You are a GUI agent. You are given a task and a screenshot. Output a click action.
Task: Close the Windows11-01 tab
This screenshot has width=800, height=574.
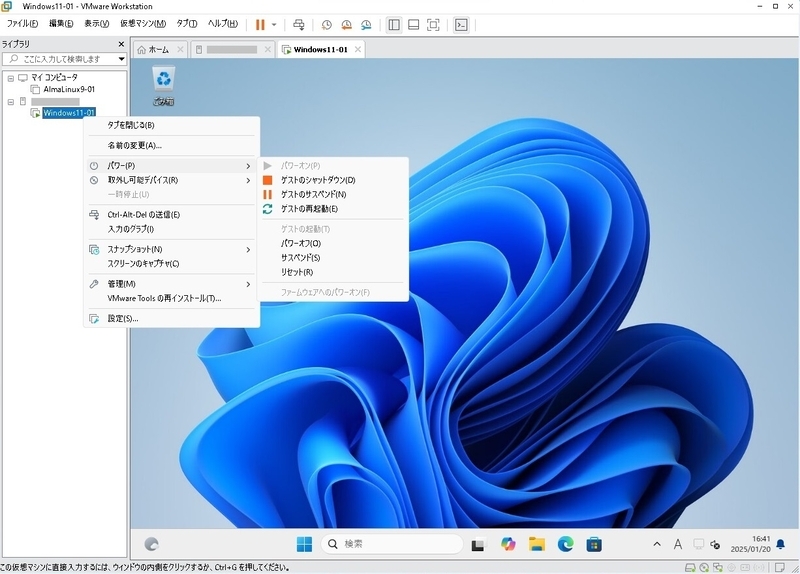coord(358,49)
